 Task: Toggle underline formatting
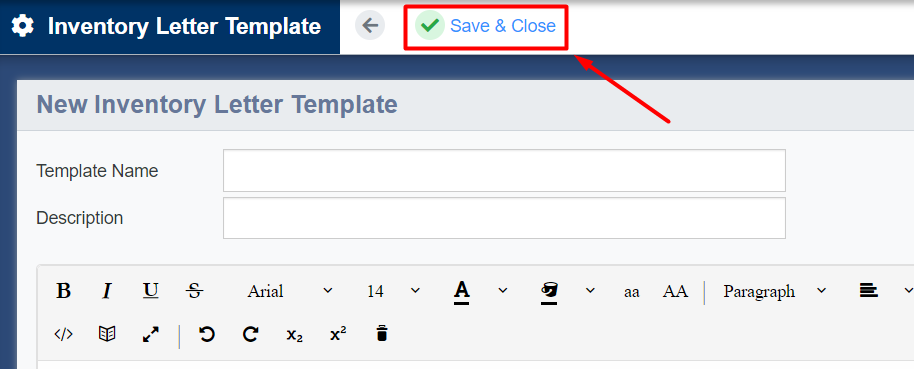coord(151,290)
